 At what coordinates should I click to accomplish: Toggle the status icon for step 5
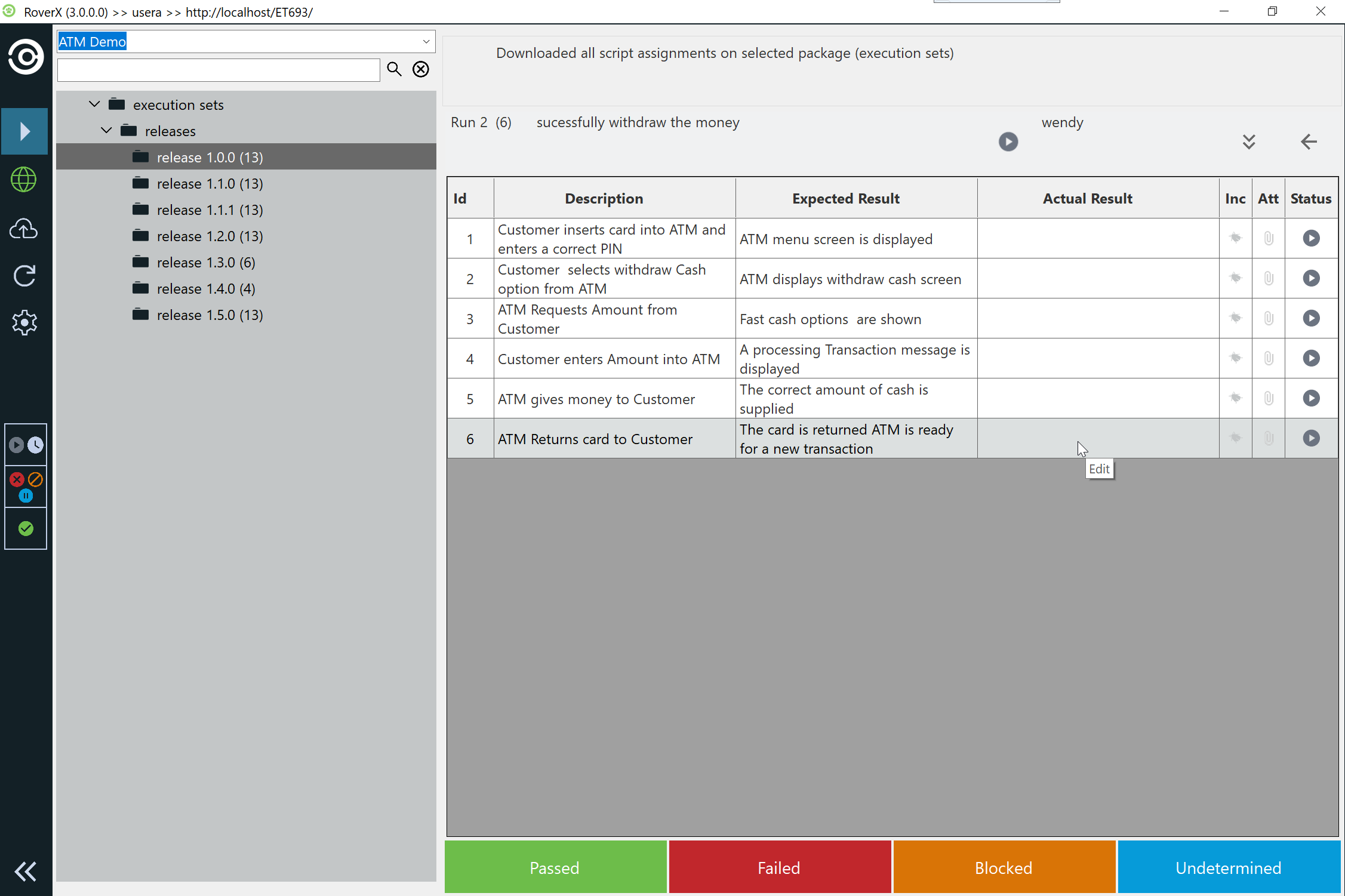1311,398
